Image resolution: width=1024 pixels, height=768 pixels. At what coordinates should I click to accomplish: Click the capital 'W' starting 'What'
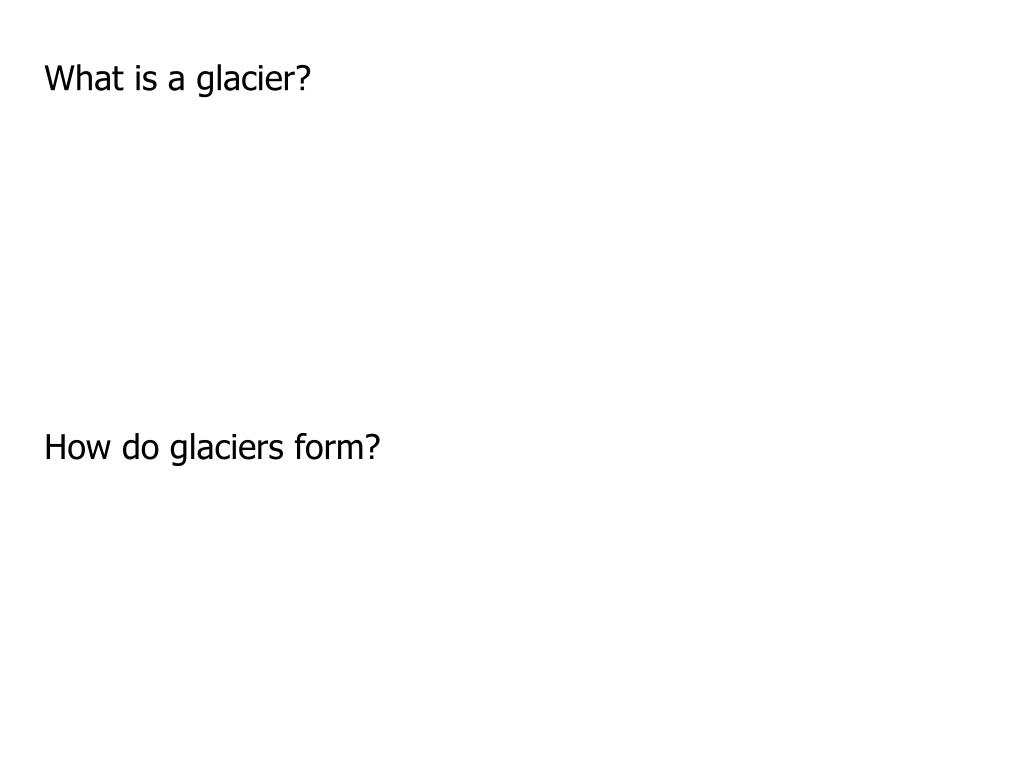(x=58, y=78)
